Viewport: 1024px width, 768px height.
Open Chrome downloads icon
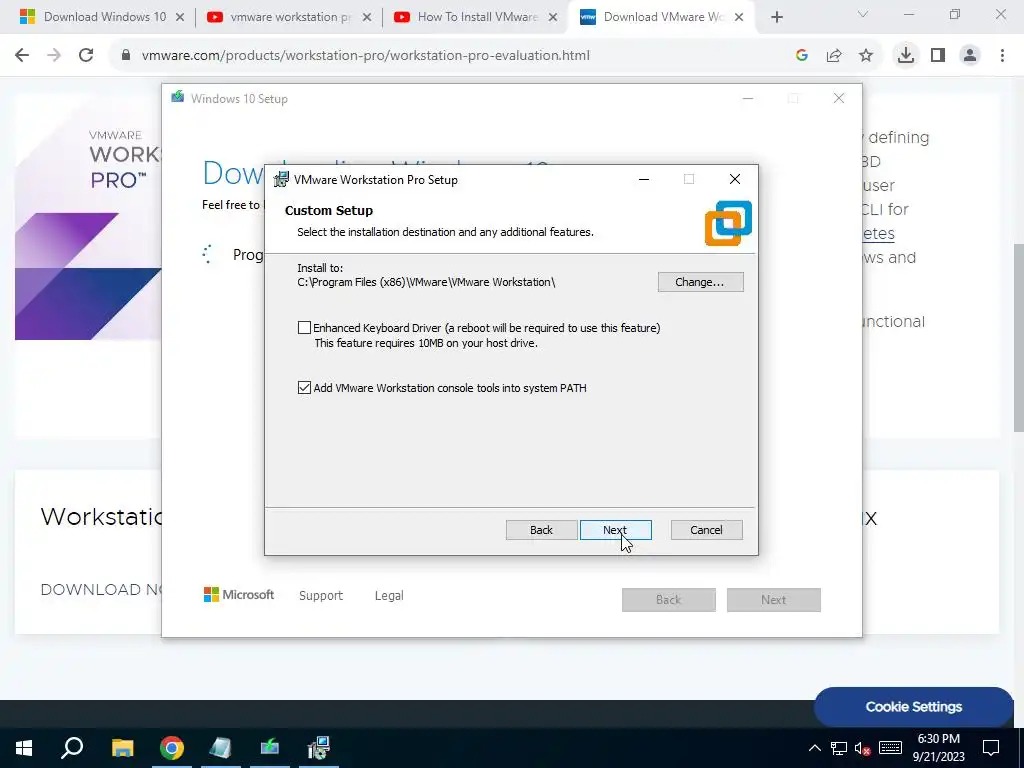click(906, 56)
